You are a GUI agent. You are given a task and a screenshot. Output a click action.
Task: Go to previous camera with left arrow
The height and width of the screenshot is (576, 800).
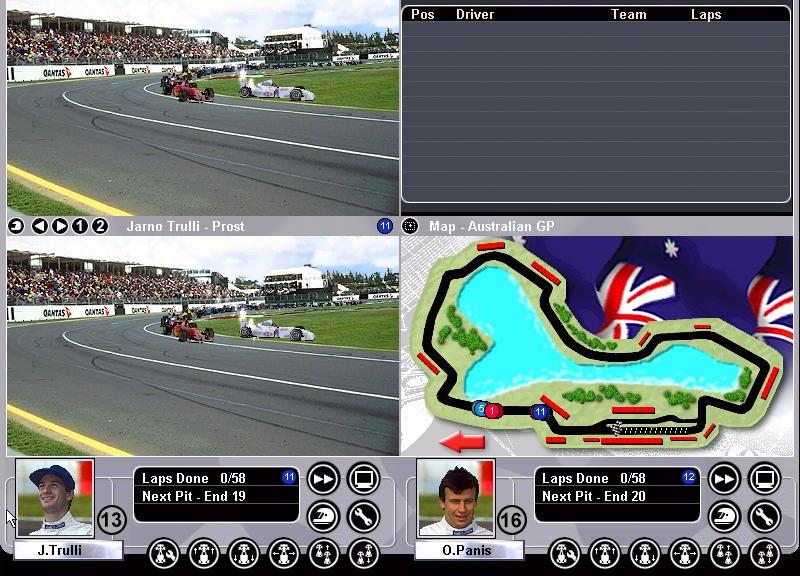tap(40, 226)
